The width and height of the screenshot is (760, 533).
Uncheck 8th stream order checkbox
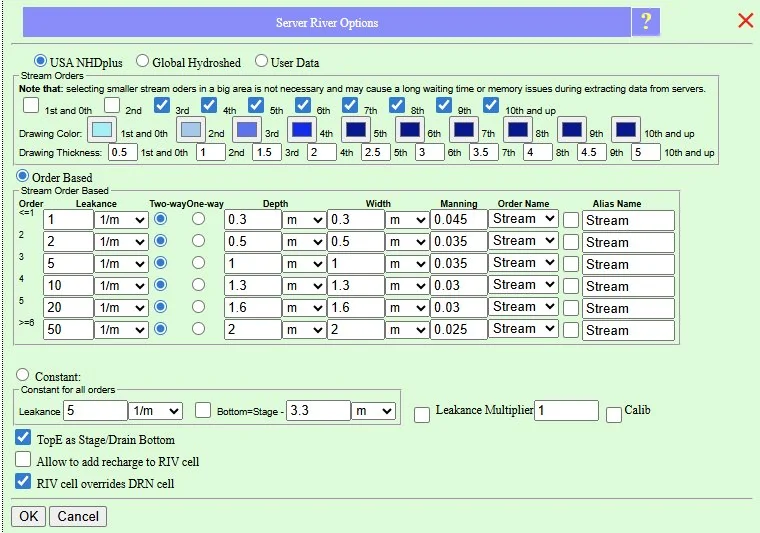pos(397,105)
